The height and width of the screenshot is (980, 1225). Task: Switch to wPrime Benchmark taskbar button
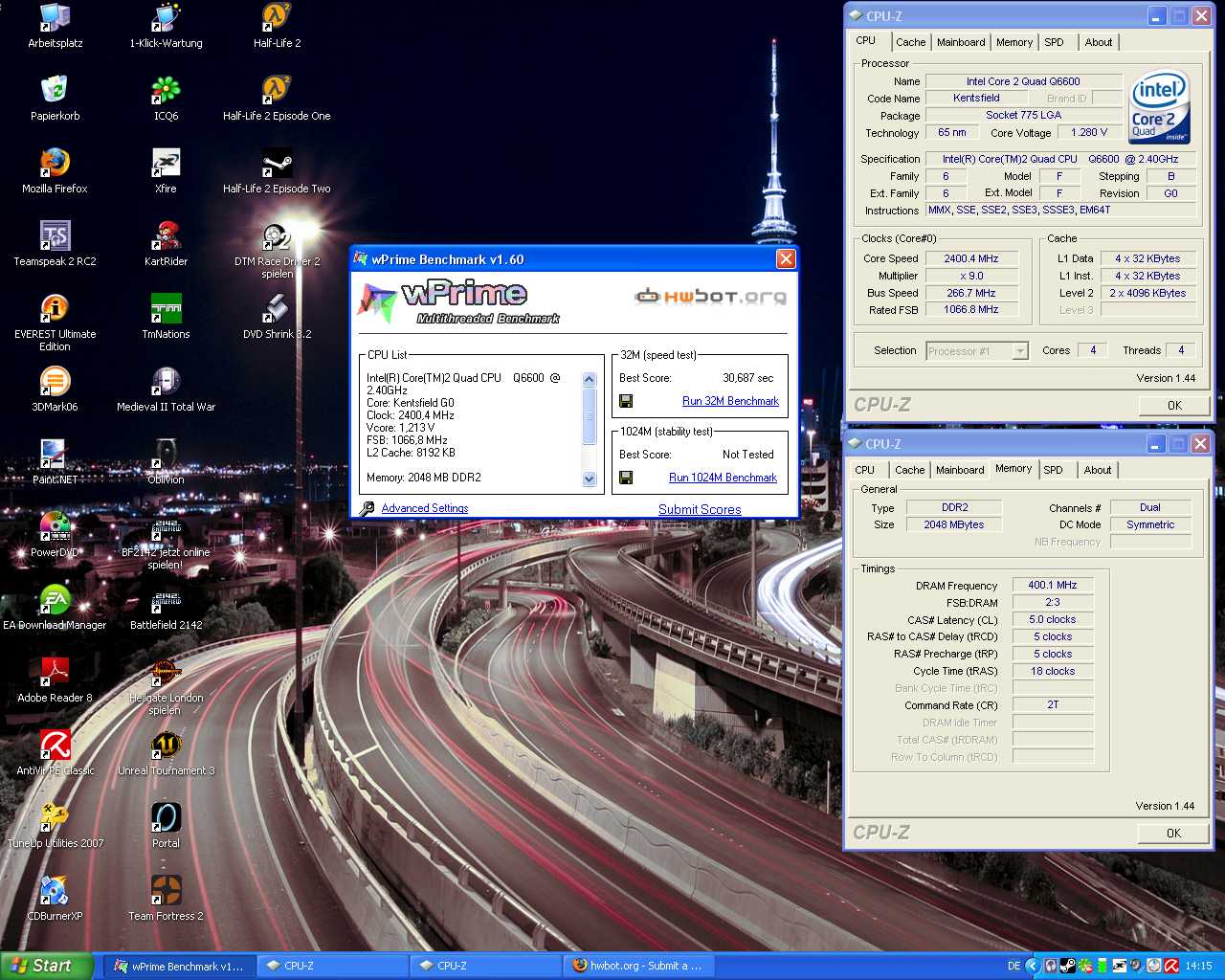click(x=180, y=966)
